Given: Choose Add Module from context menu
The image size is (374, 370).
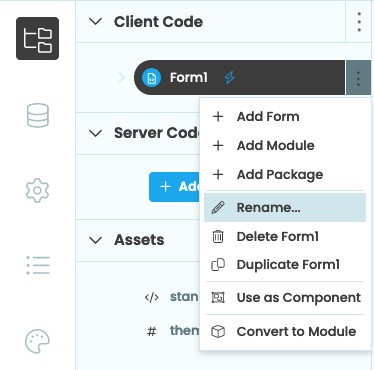Looking at the screenshot, I should pos(285,146).
